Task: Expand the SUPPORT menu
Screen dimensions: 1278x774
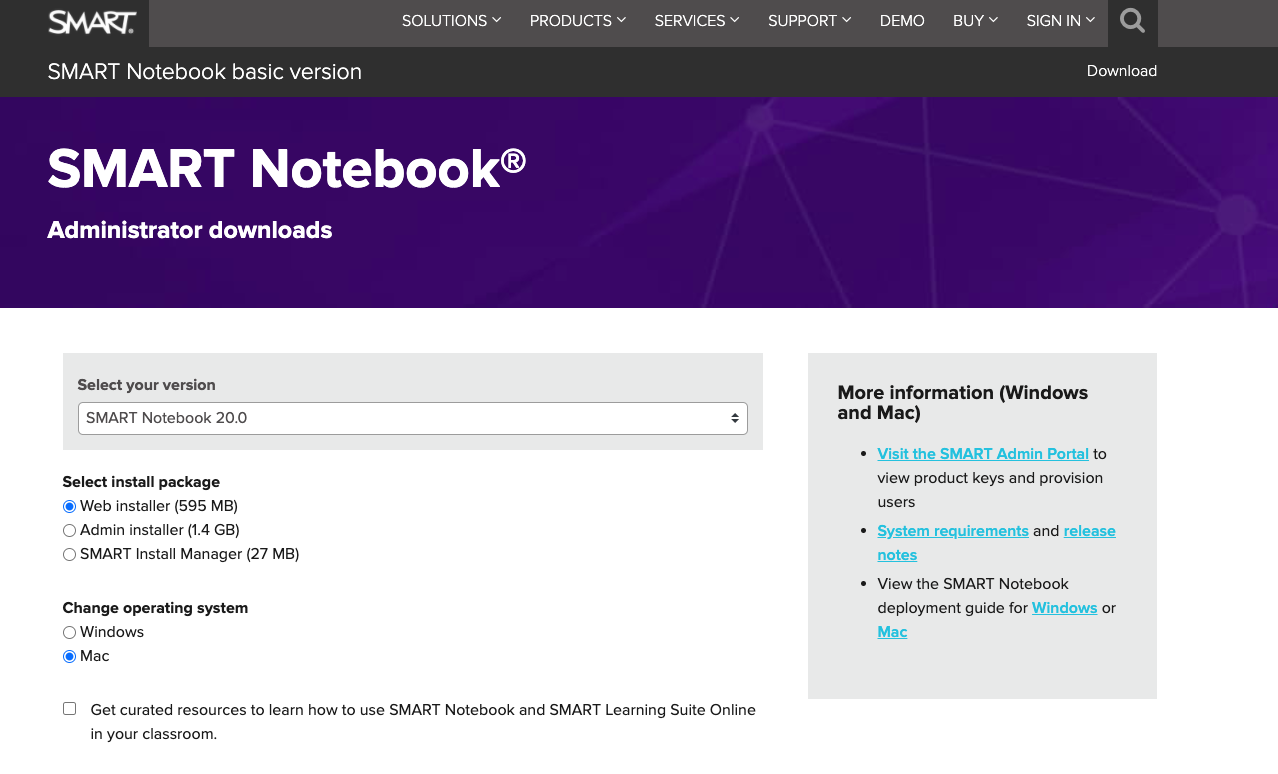Action: tap(810, 21)
